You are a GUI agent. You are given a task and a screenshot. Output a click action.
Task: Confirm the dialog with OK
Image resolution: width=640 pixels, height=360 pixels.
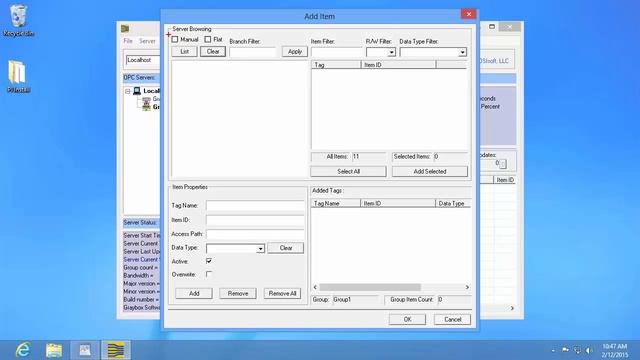(x=407, y=319)
